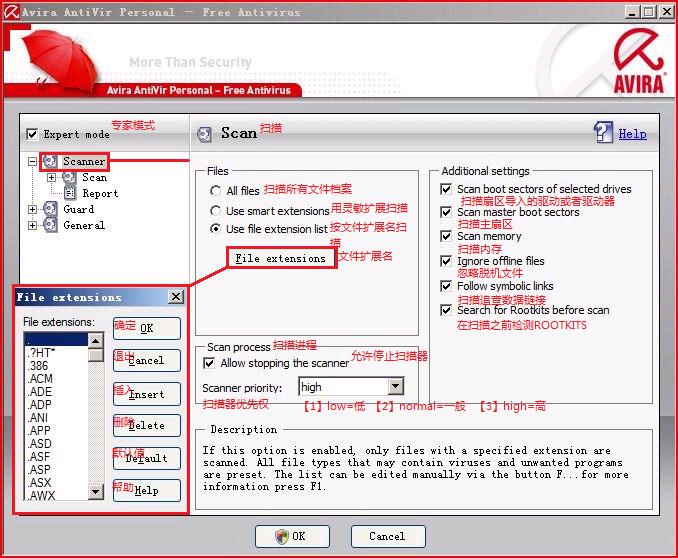Select .APP in extension list
This screenshot has width=678, height=558.
56,430
